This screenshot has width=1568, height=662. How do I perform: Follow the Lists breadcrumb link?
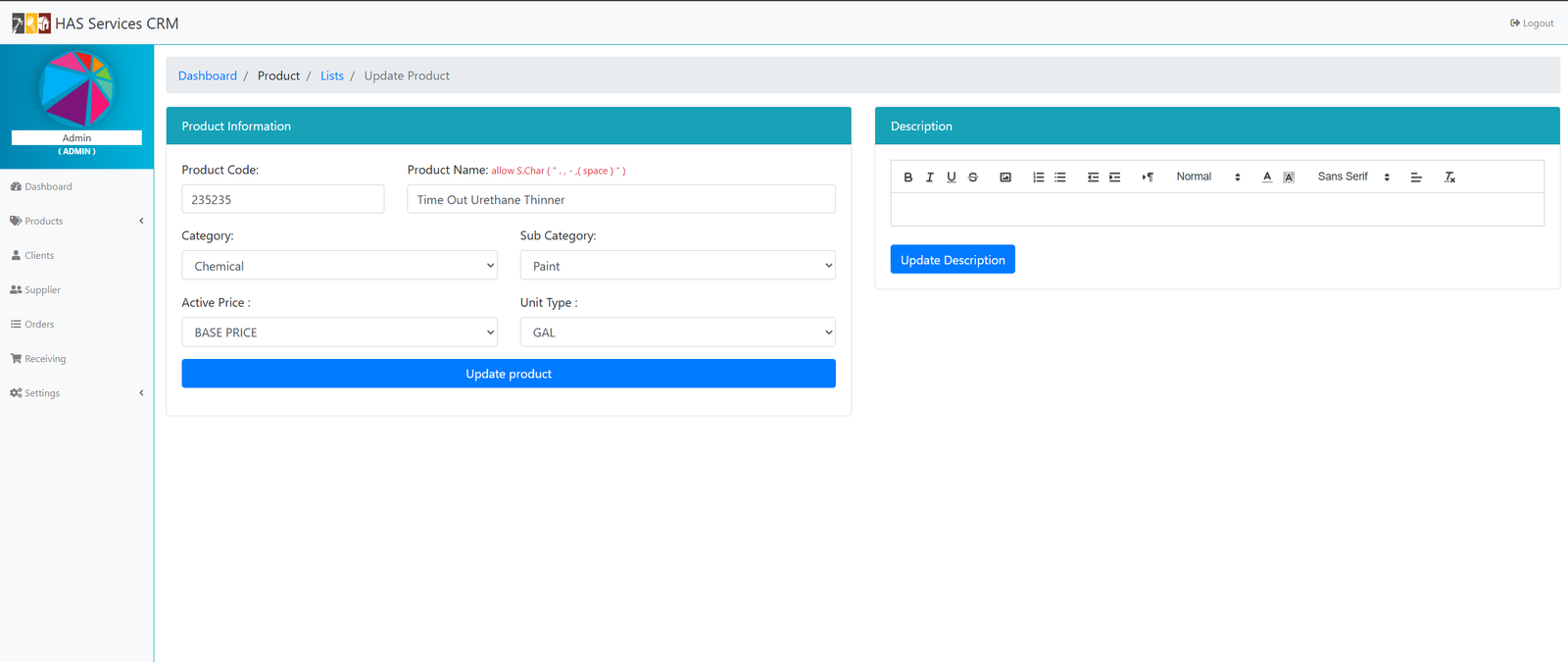tap(331, 76)
